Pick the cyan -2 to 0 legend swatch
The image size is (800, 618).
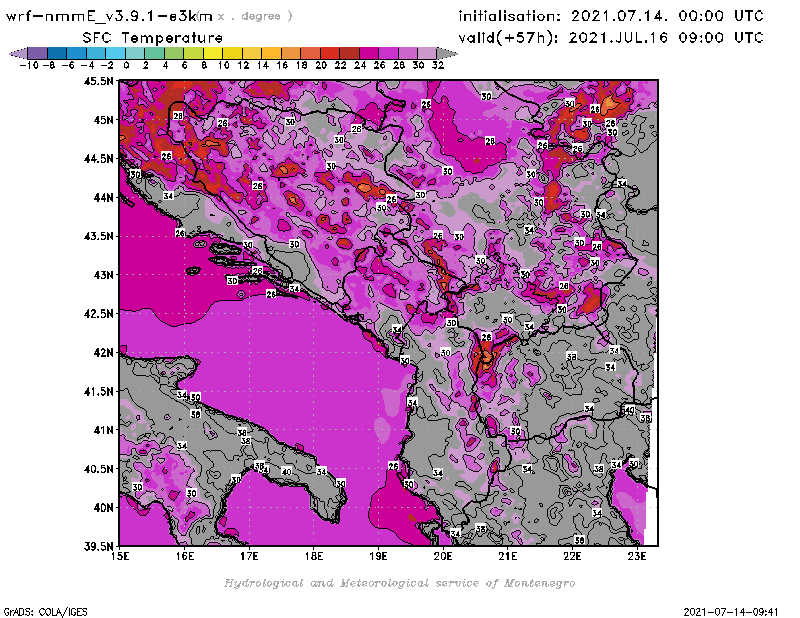pos(116,53)
